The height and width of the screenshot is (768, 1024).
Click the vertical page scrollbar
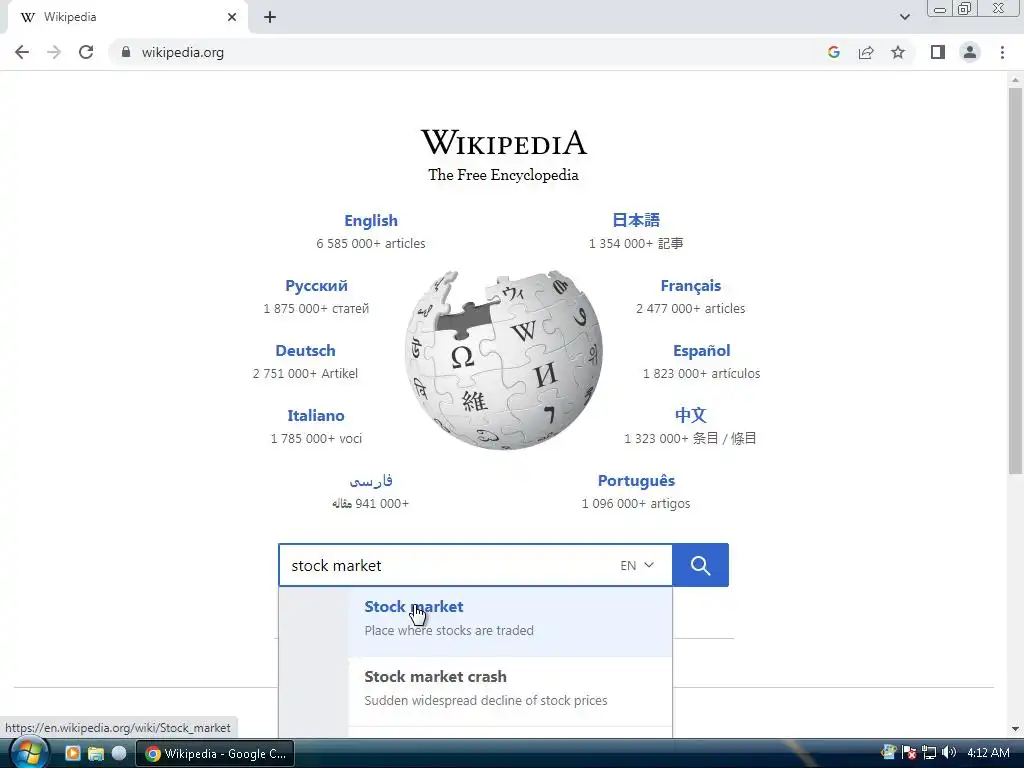point(1015,281)
